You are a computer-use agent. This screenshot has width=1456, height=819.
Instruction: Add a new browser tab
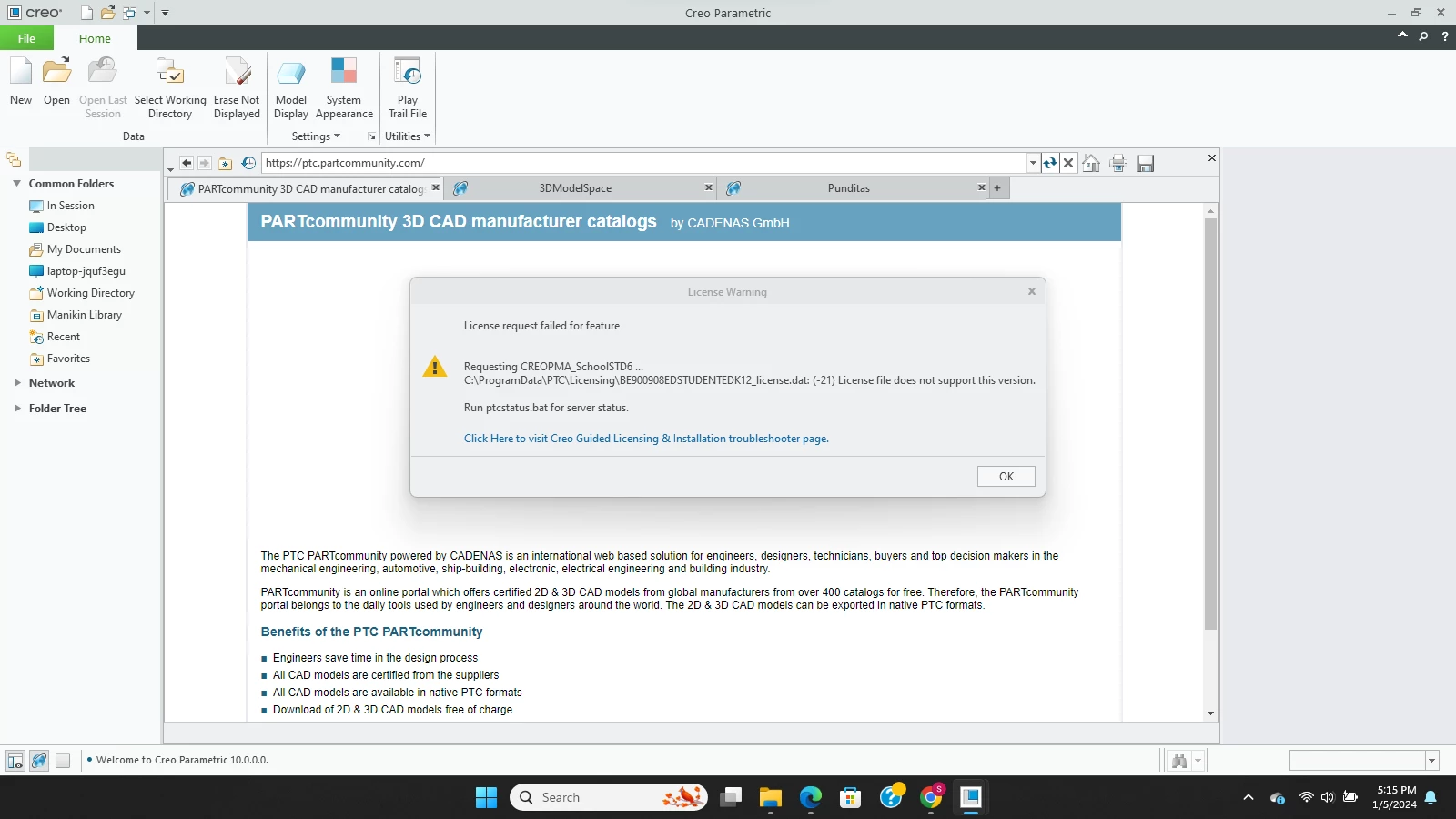pos(997,188)
